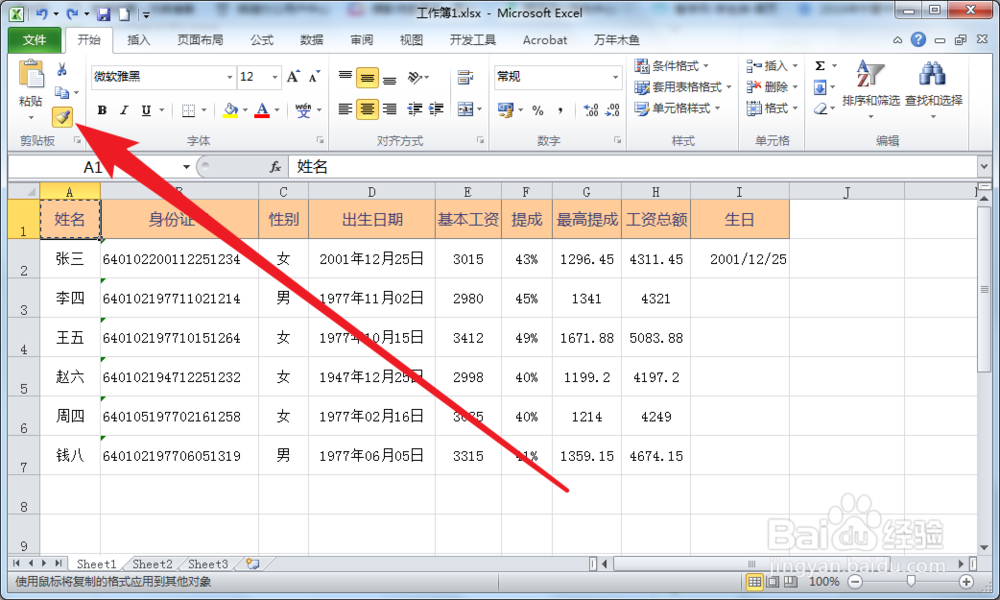Click the AutoSum sigma icon
This screenshot has height=600, width=1000.
[x=820, y=66]
